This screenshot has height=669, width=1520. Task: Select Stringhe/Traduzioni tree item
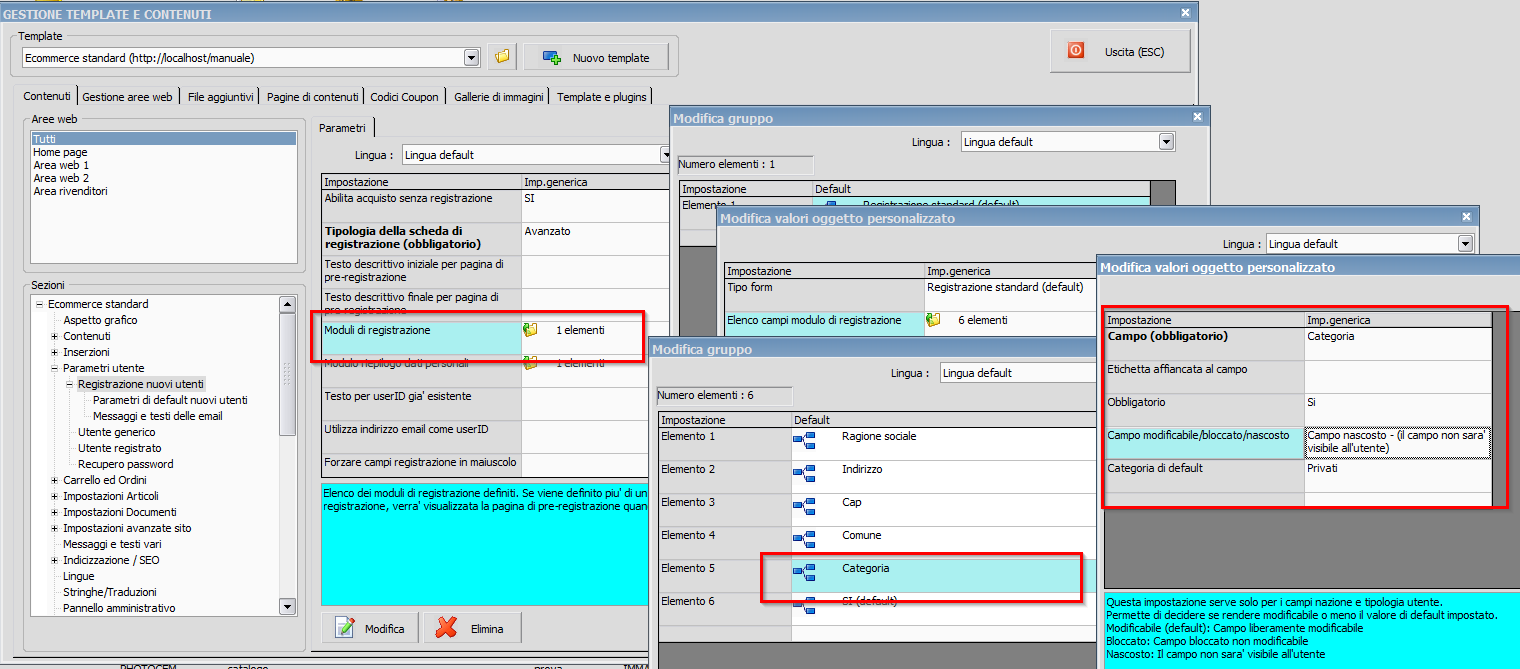click(x=109, y=592)
